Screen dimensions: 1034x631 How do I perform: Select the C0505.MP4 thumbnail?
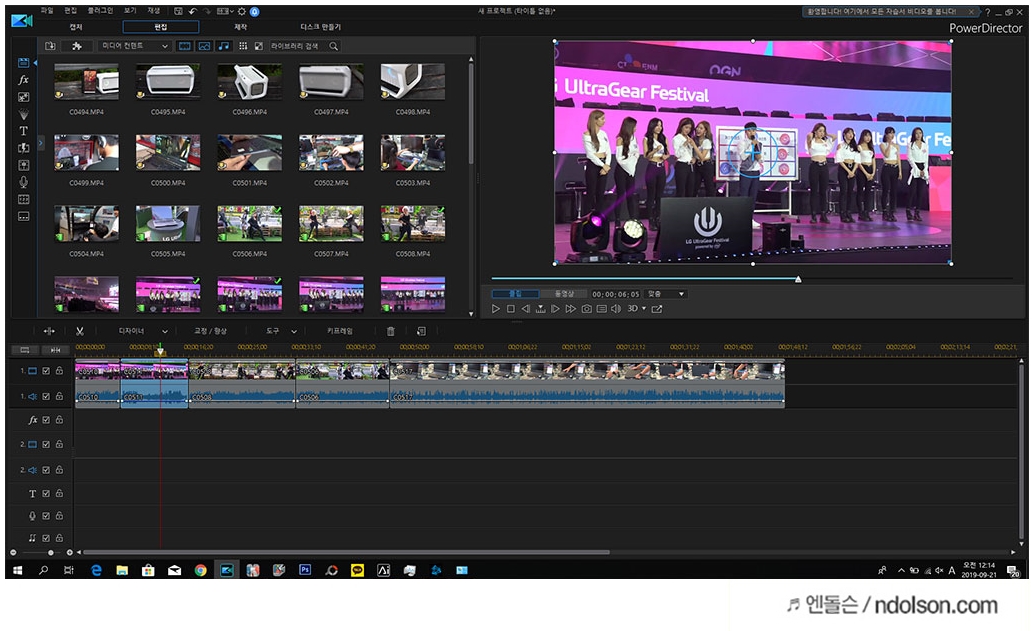tap(168, 224)
